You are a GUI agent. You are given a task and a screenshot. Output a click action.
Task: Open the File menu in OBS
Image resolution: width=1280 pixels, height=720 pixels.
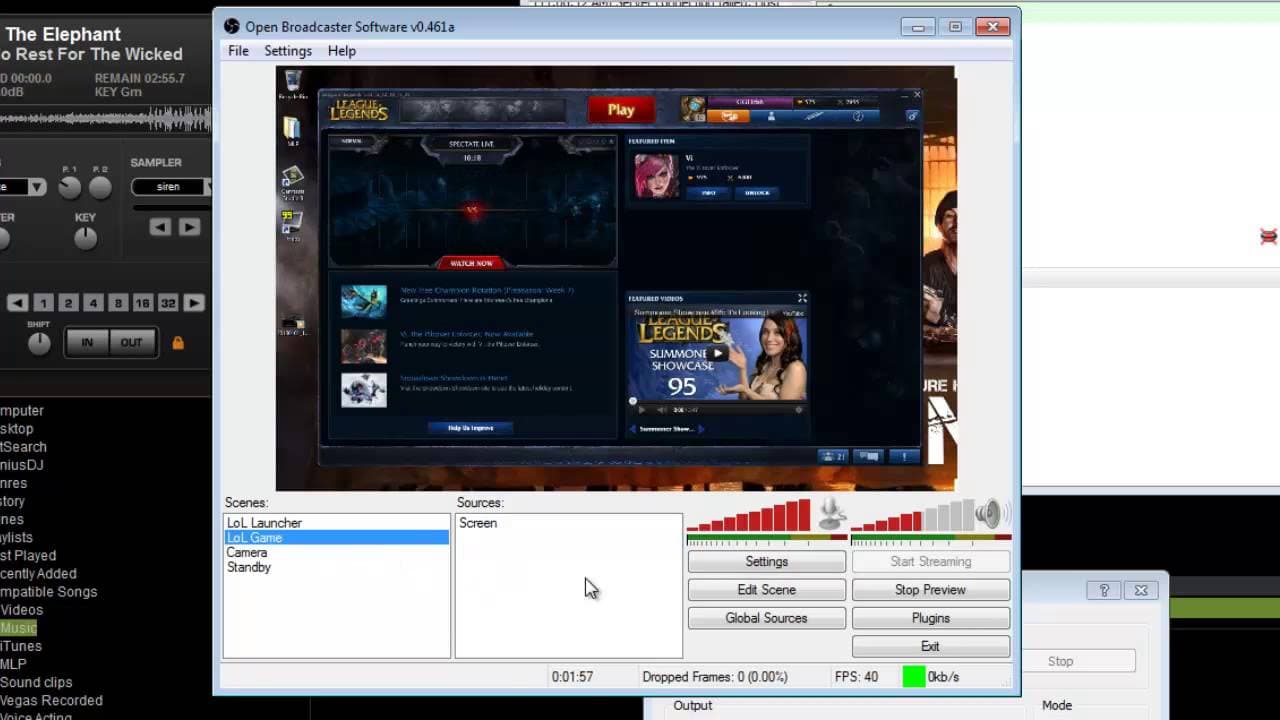(238, 51)
